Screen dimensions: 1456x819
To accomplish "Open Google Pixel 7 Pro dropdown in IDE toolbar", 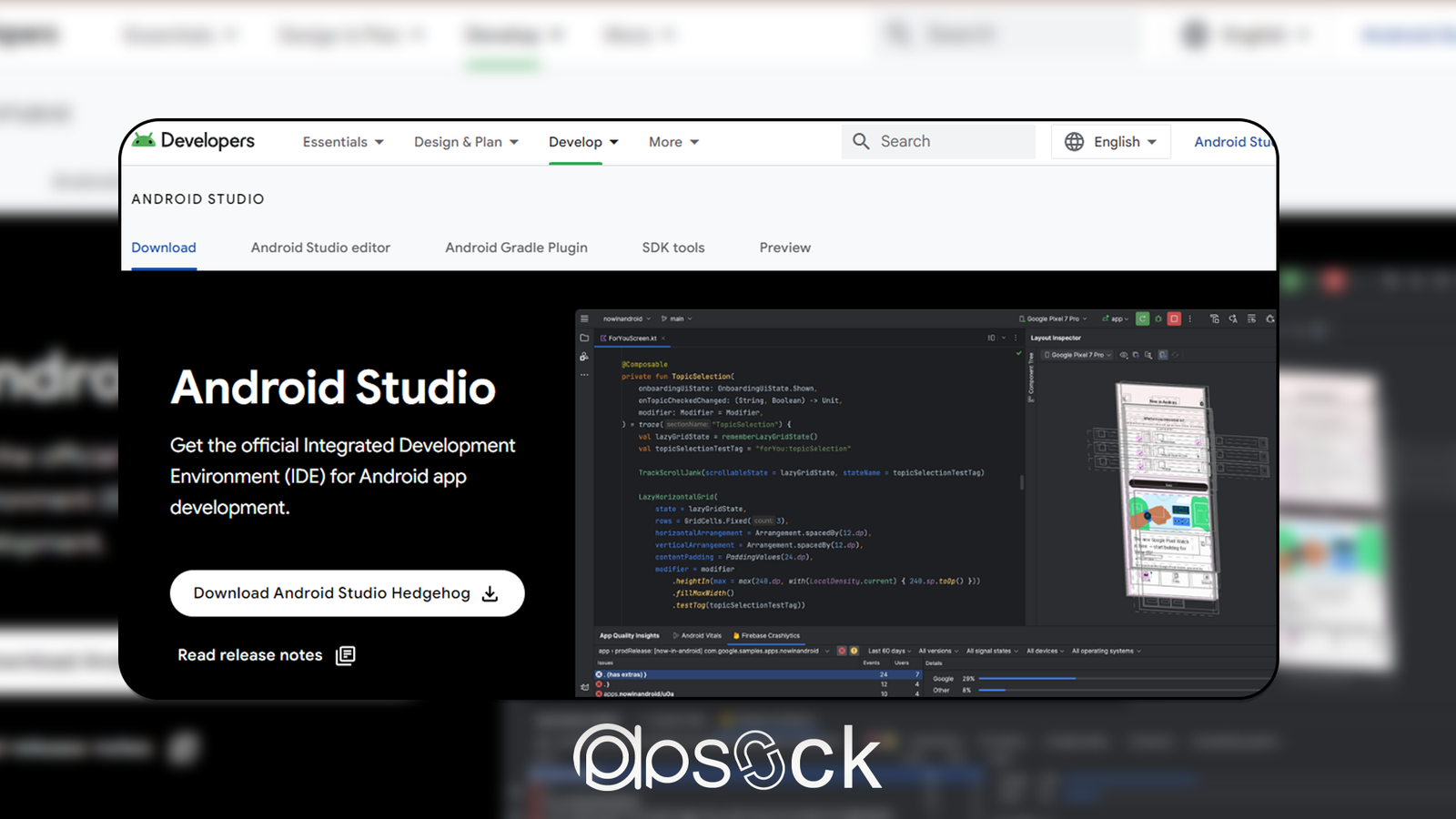I will 1053,318.
